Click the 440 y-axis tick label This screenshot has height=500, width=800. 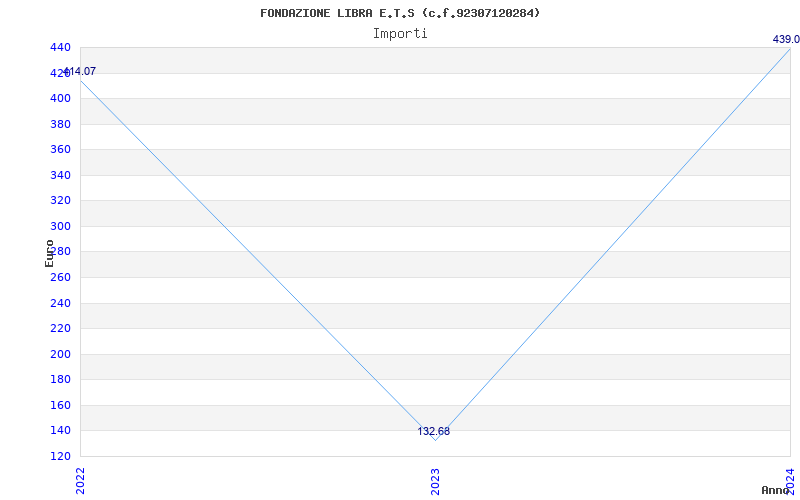click(60, 47)
